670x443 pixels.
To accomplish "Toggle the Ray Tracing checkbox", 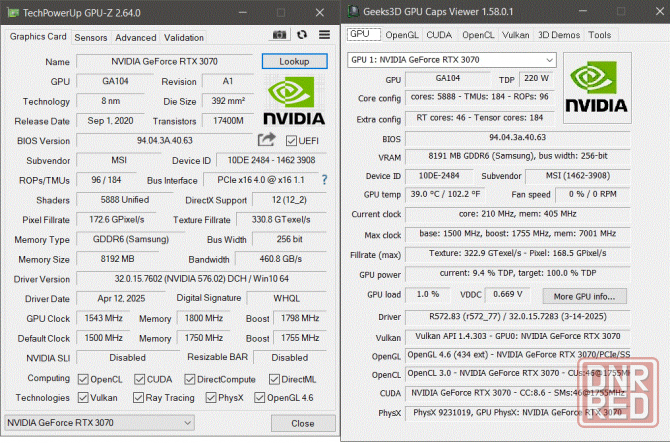I will 138,398.
